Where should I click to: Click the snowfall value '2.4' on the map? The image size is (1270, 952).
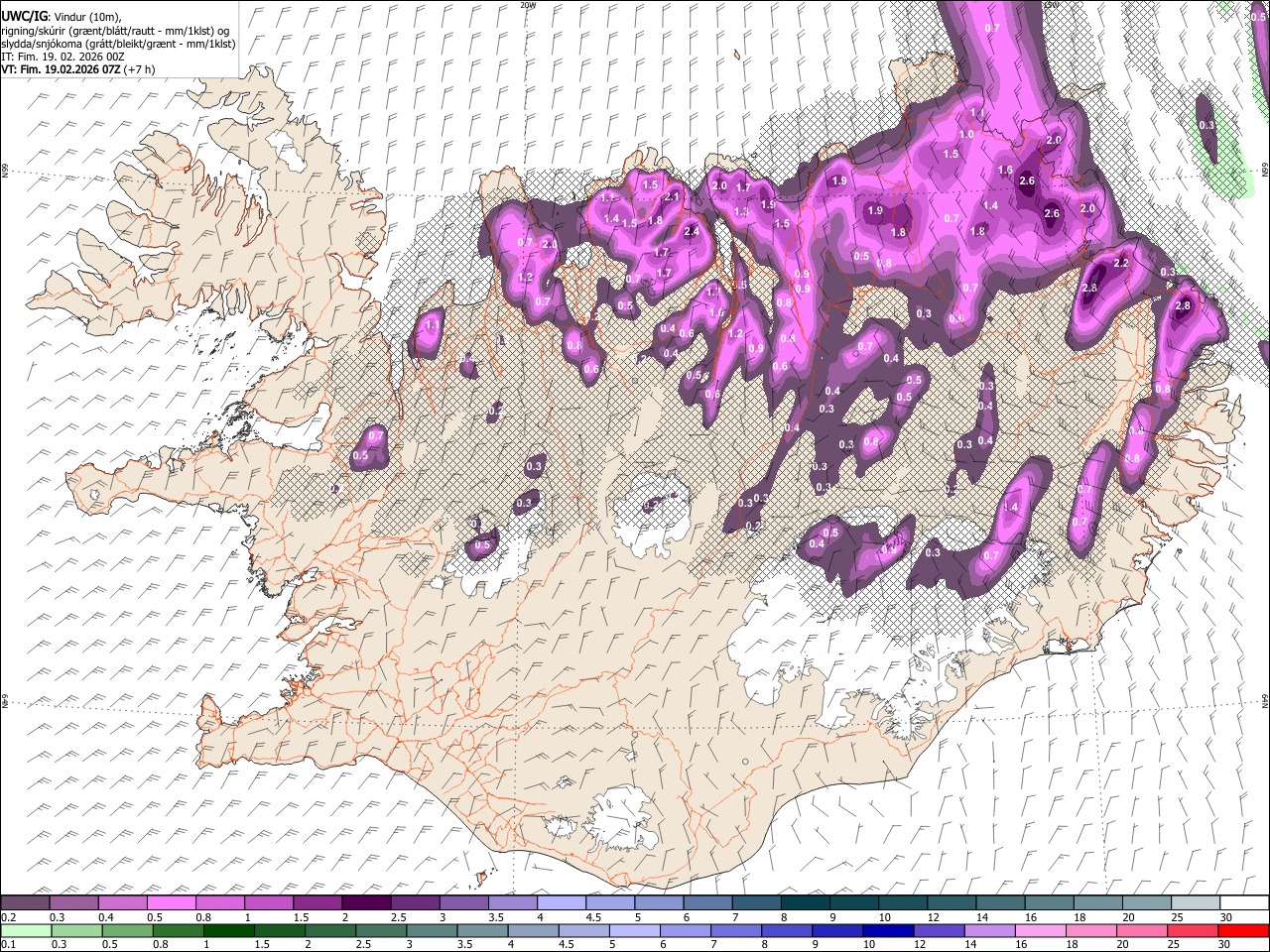(692, 231)
